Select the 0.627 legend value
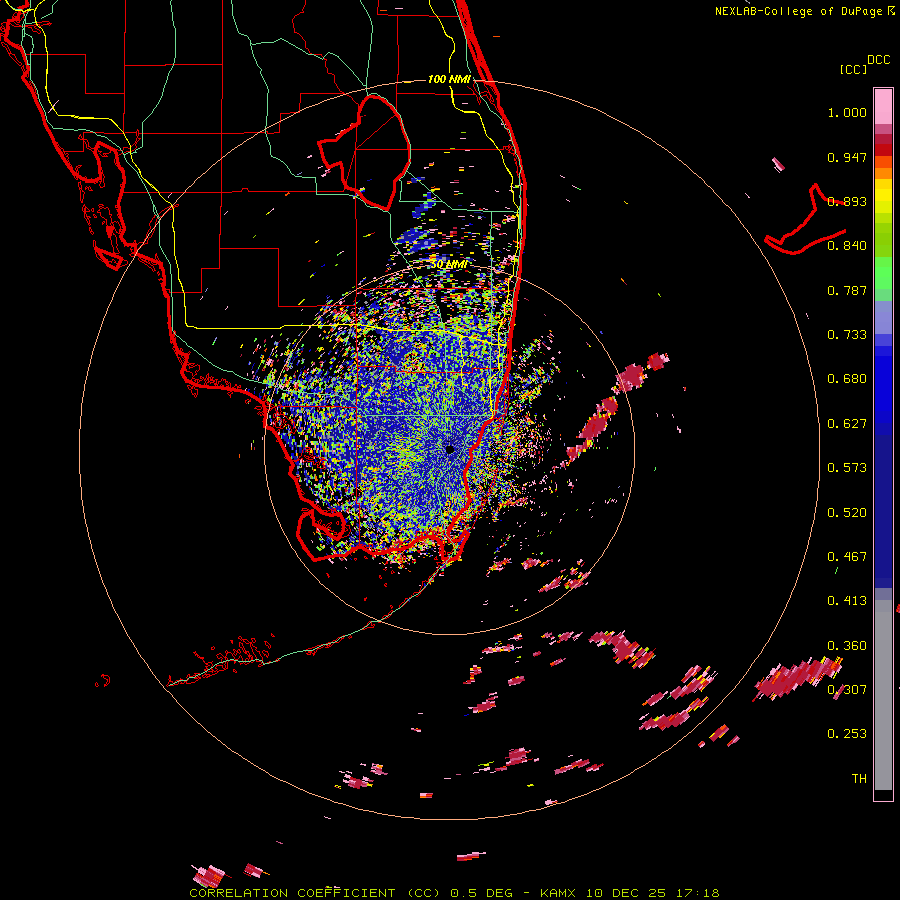Viewport: 900px width, 900px height. 847,424
